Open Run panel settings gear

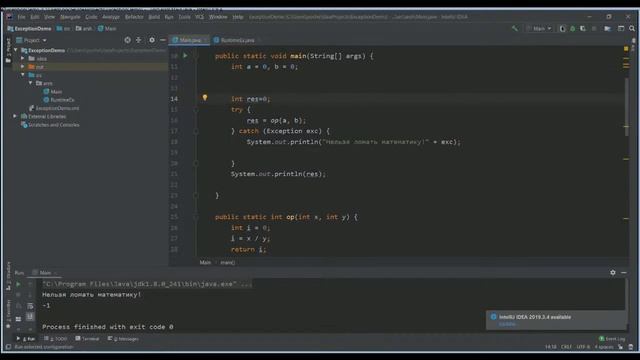click(613, 273)
